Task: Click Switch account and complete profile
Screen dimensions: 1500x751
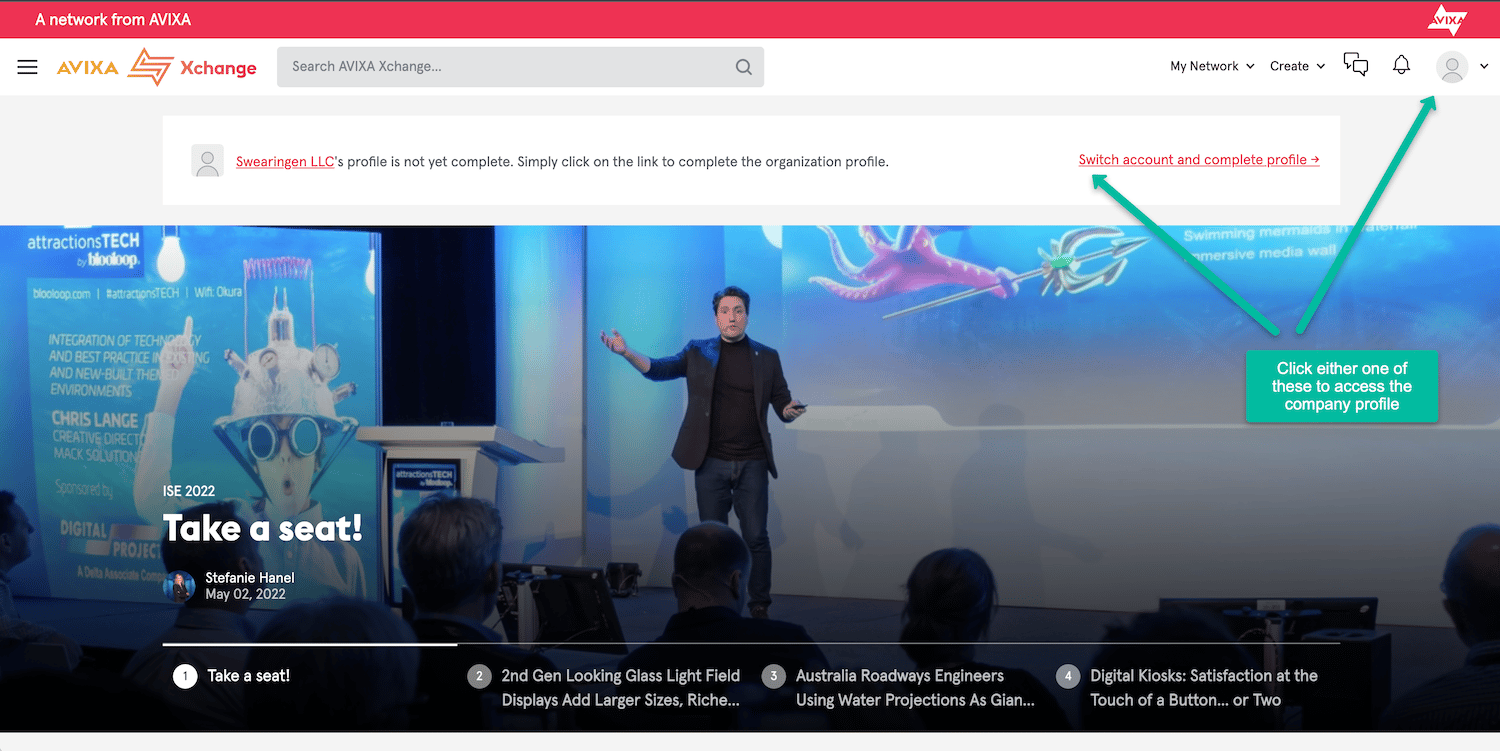Action: click(x=1199, y=160)
